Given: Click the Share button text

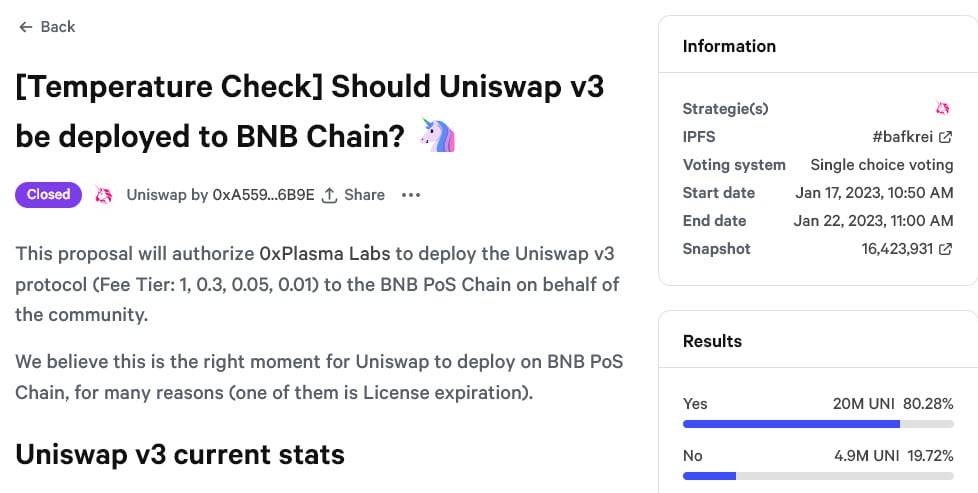Looking at the screenshot, I should pos(364,195).
